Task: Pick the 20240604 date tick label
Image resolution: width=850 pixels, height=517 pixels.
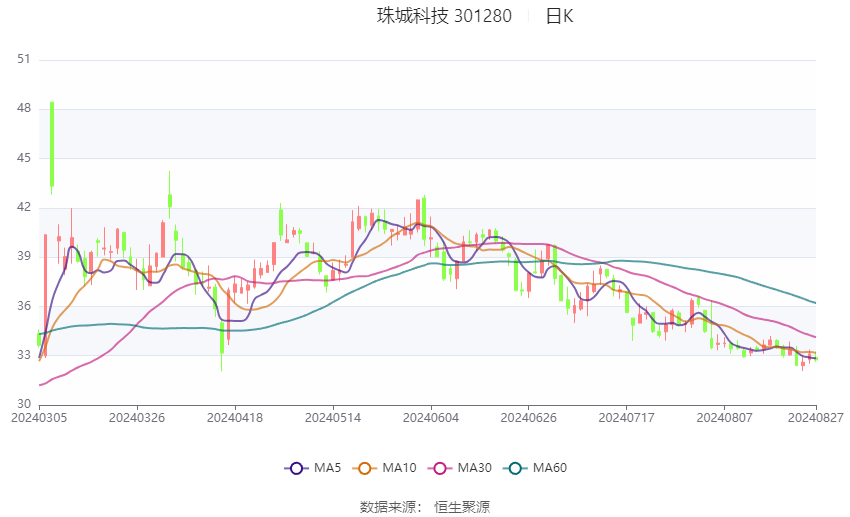Action: (x=430, y=416)
